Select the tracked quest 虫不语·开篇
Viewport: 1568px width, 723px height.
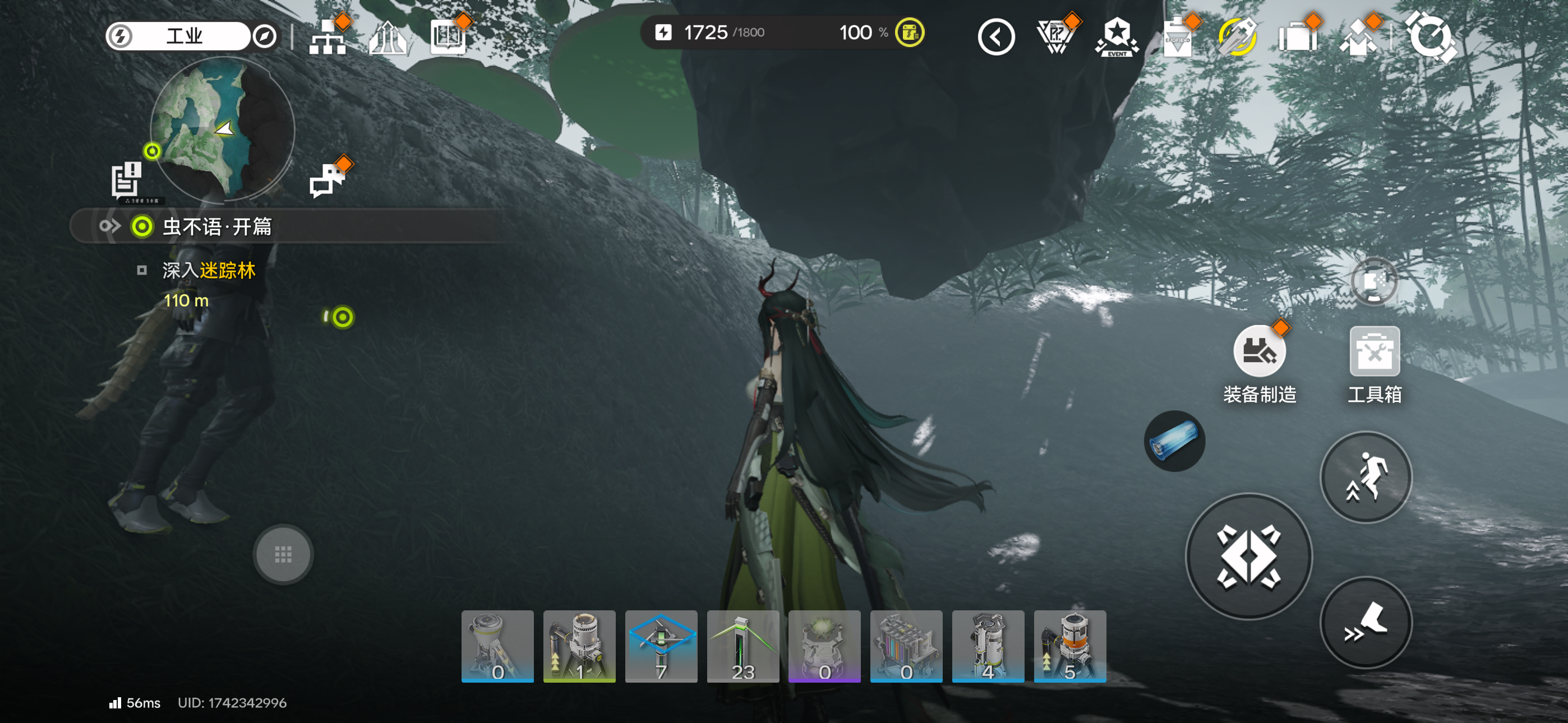(x=292, y=226)
